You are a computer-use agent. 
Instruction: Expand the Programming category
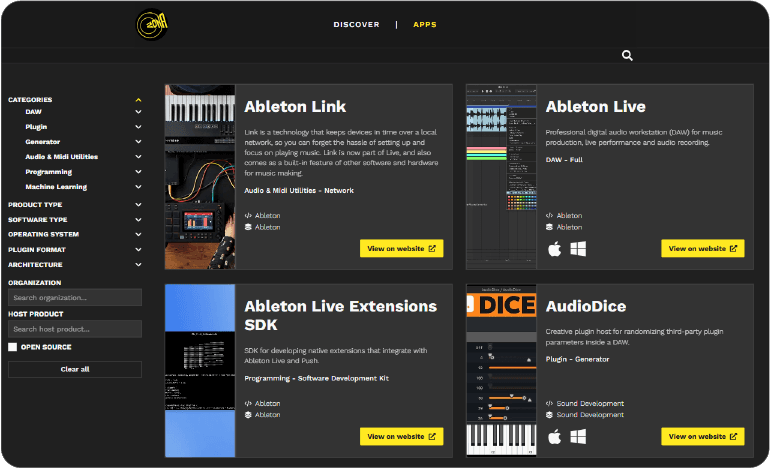pos(138,172)
